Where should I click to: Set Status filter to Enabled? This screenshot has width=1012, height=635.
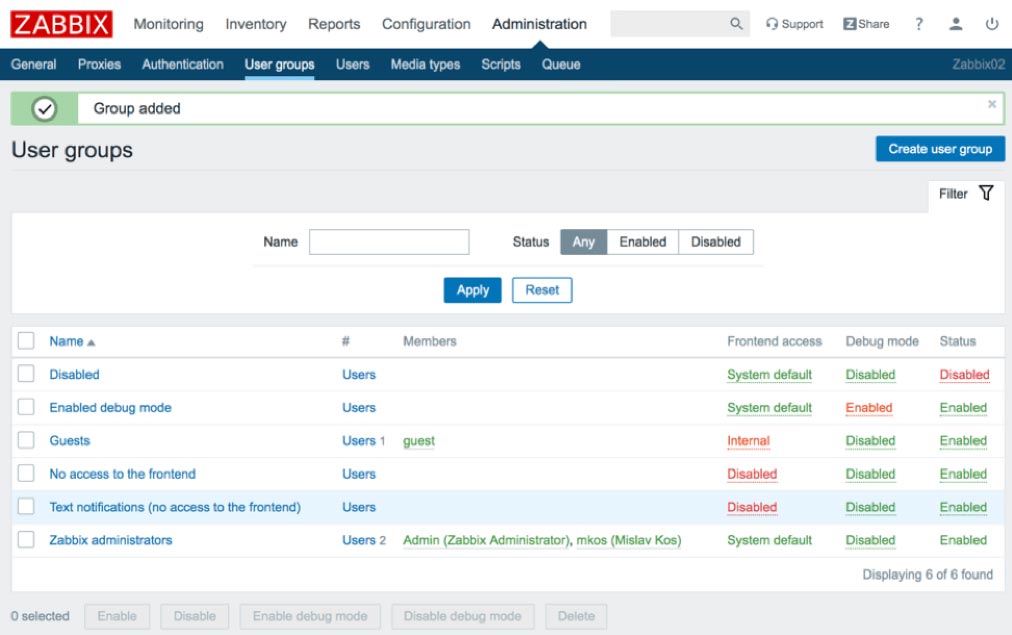tap(643, 242)
